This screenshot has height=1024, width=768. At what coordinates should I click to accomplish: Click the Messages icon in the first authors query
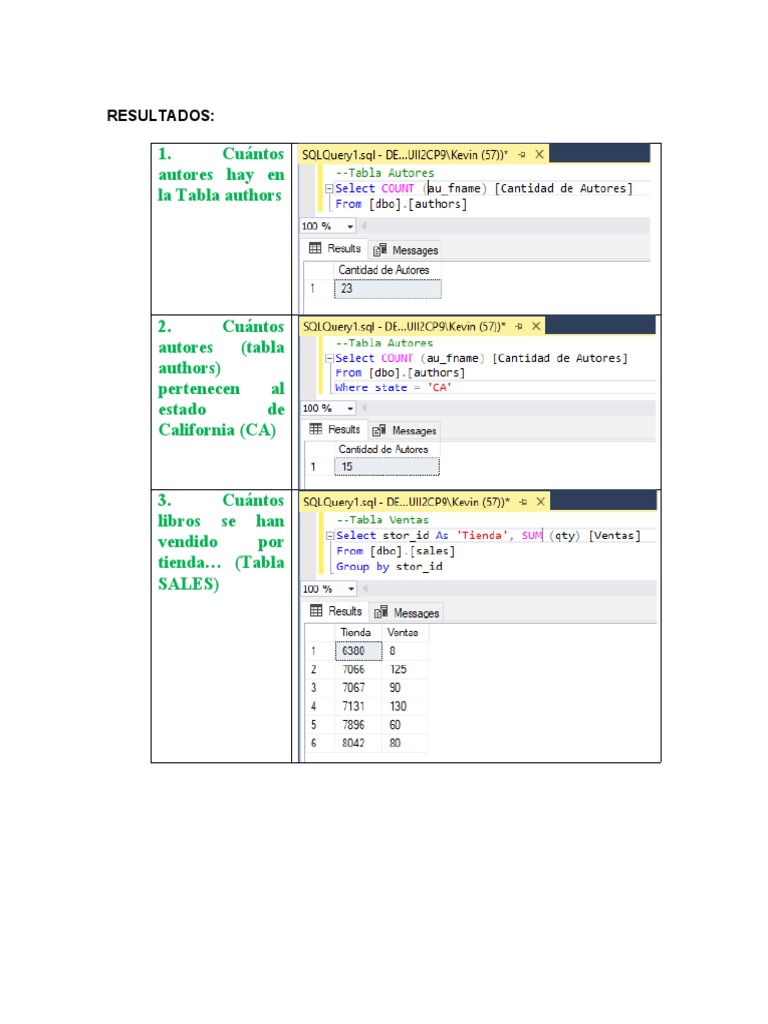point(380,250)
